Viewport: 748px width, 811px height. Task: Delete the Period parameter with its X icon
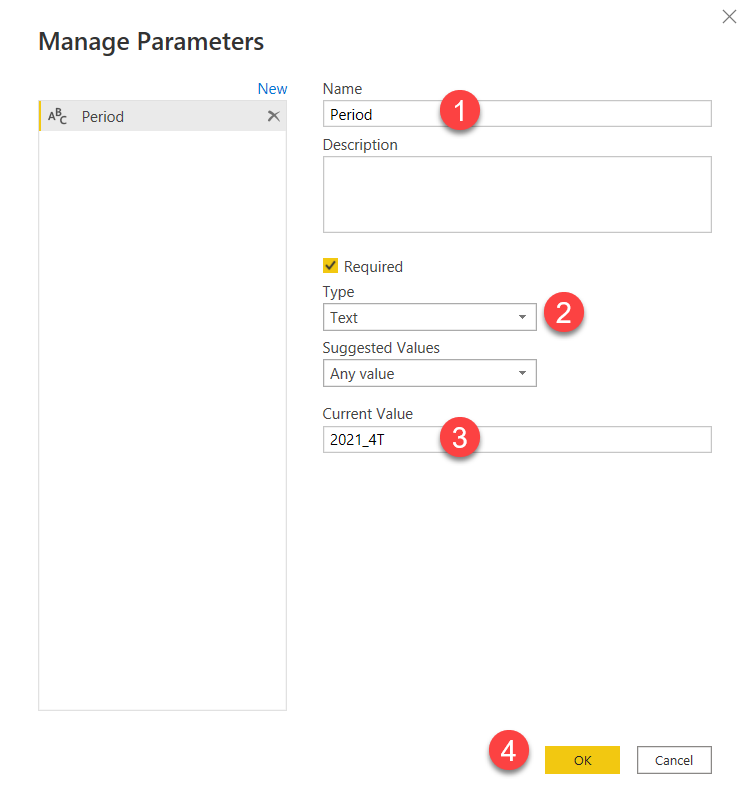(x=274, y=116)
